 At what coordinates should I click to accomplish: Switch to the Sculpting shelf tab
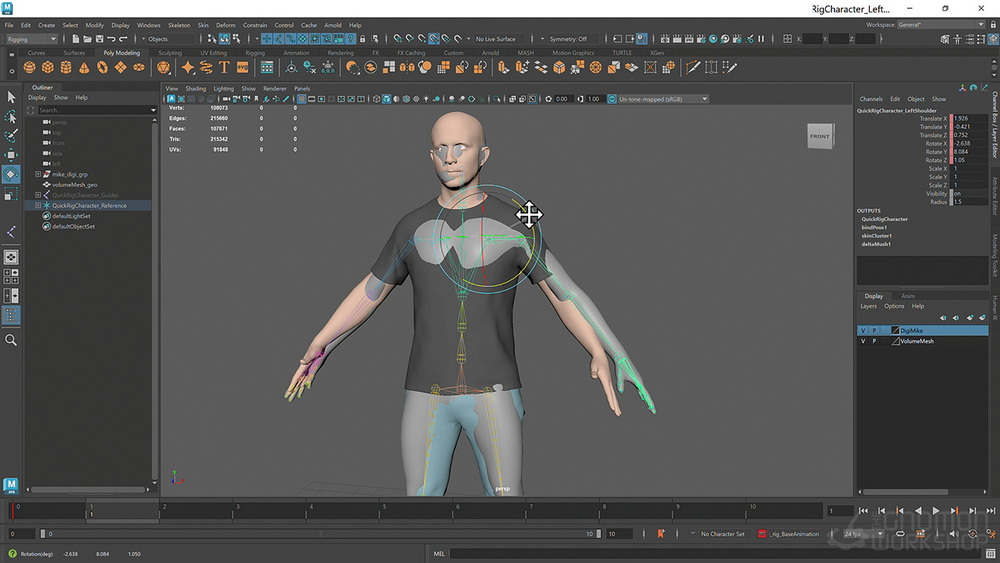tap(170, 53)
